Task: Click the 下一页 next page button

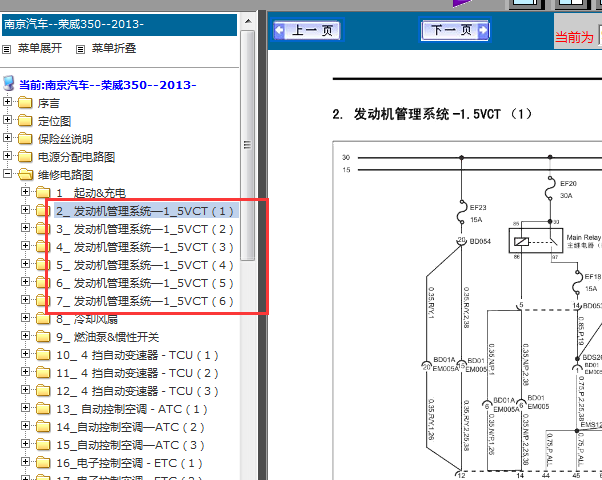Action: (x=455, y=30)
